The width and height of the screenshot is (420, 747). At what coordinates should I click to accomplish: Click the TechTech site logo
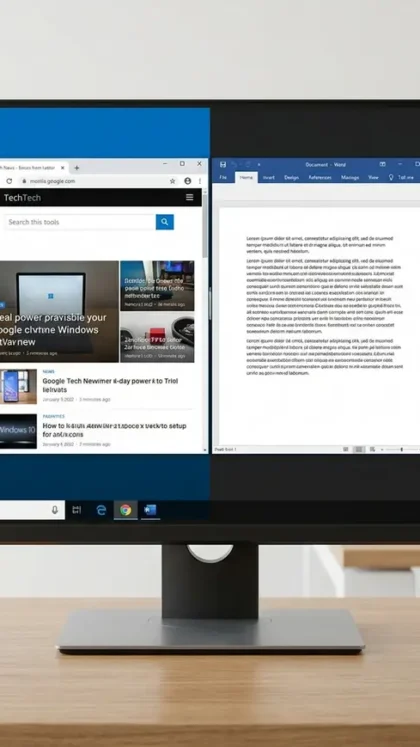pyautogui.click(x=22, y=198)
